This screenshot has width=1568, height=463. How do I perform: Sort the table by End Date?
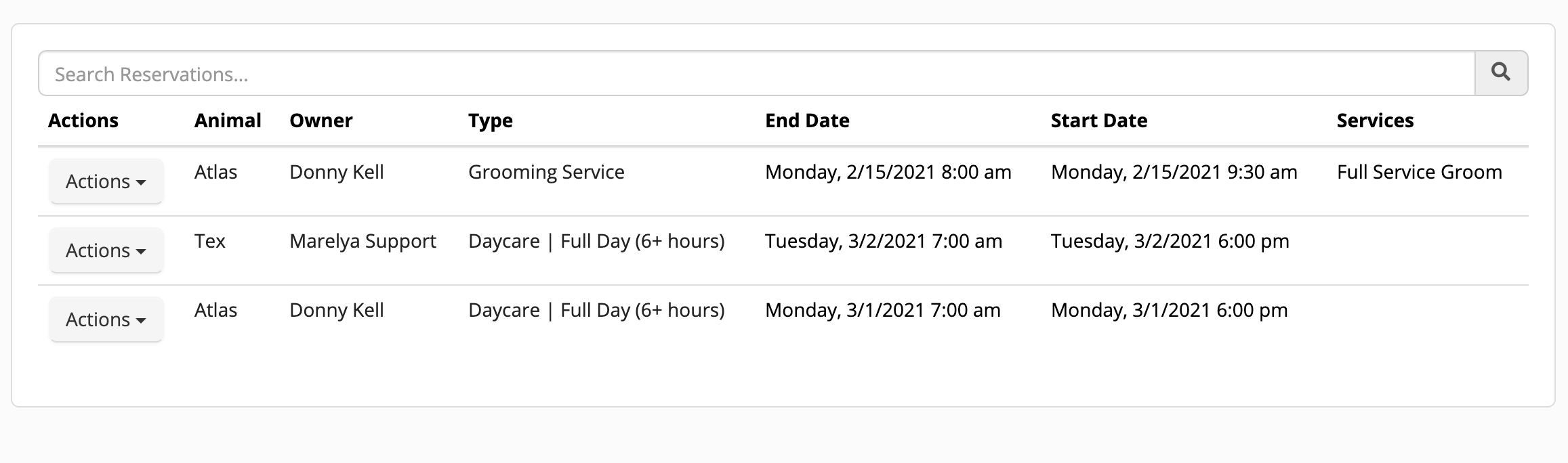(x=807, y=120)
